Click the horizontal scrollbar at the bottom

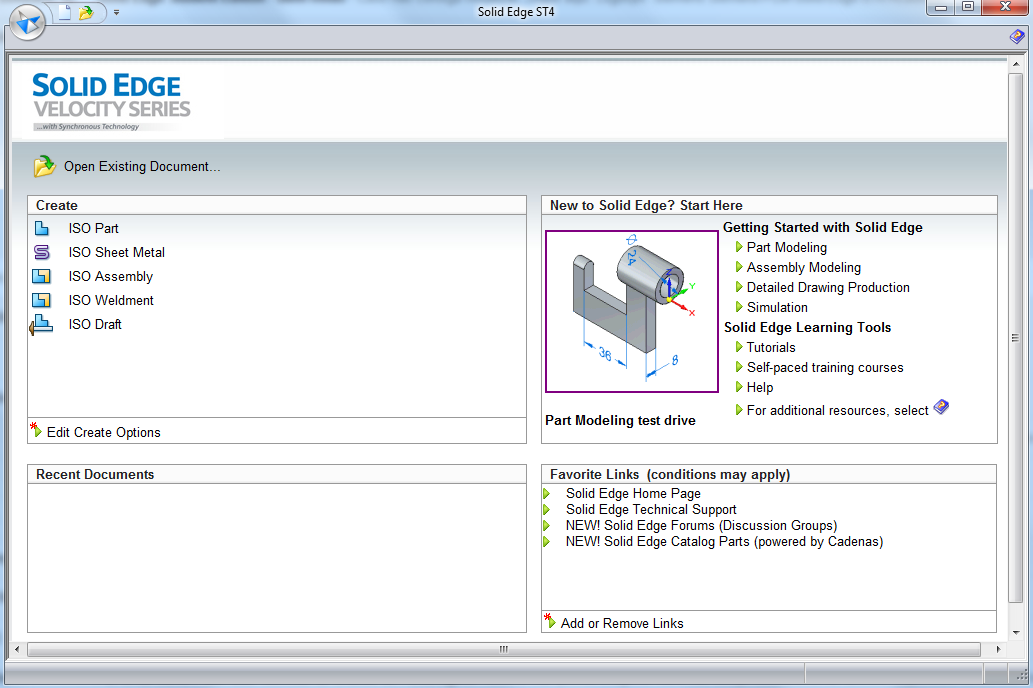pos(504,649)
